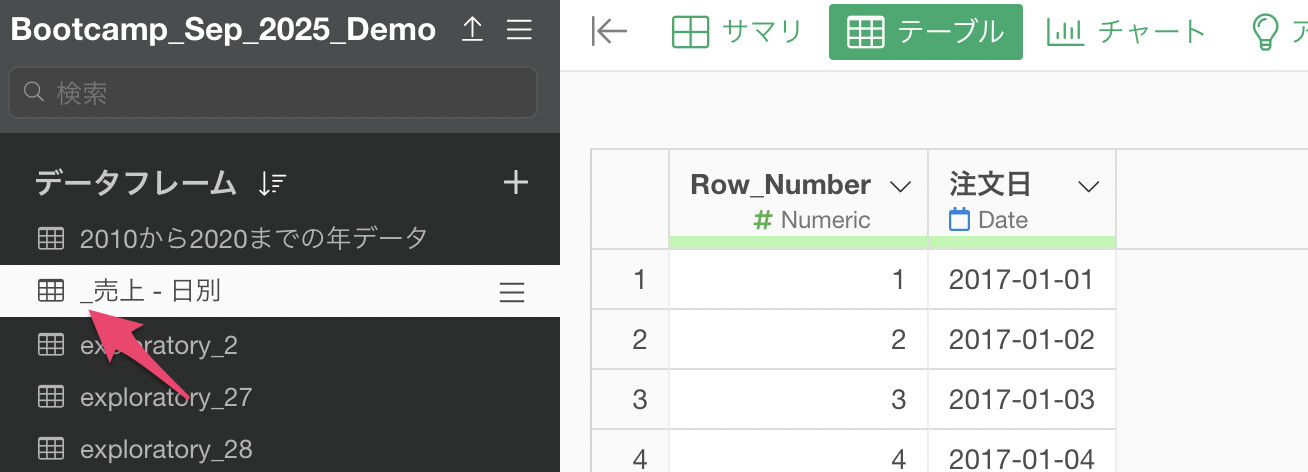The height and width of the screenshot is (472, 1308).
Task: Switch to the サマリ view tab
Action: click(737, 32)
